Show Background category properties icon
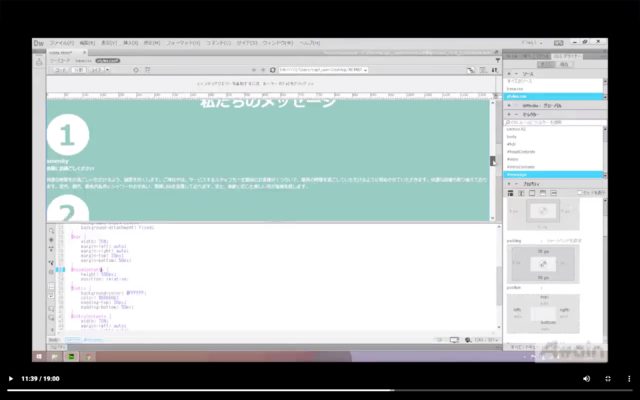640x400 pixels. click(543, 193)
